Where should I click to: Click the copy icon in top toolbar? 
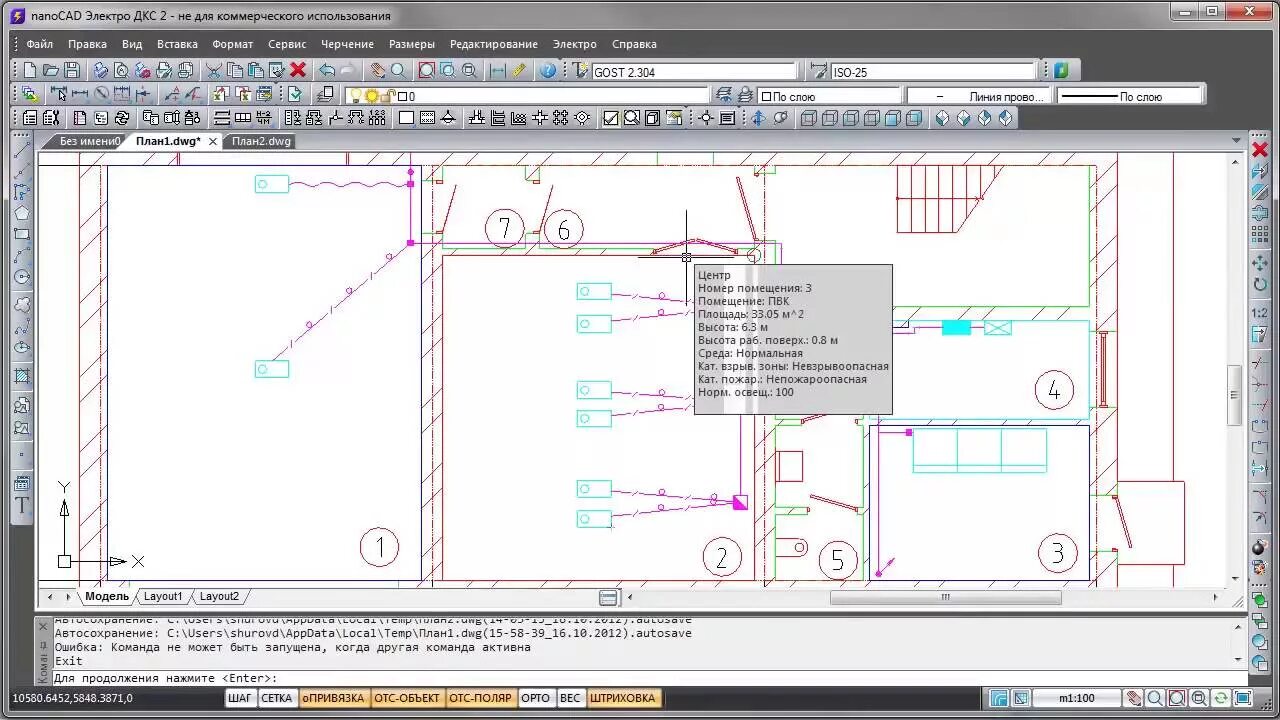point(235,71)
